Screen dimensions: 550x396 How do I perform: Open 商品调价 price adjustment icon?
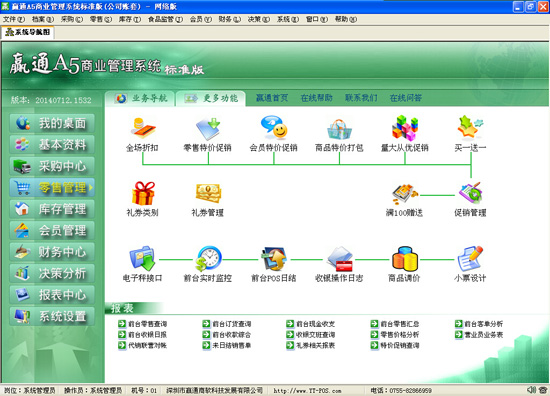tap(405, 259)
